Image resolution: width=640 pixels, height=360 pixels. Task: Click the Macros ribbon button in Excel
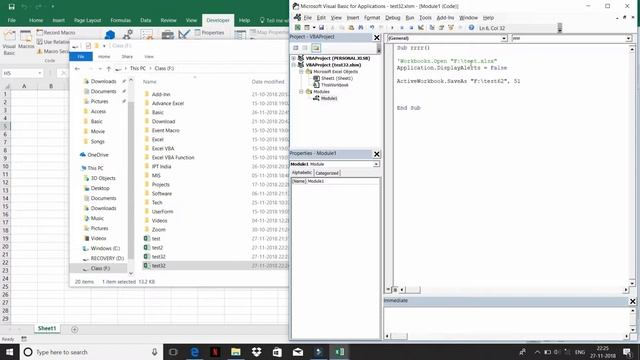[26, 40]
